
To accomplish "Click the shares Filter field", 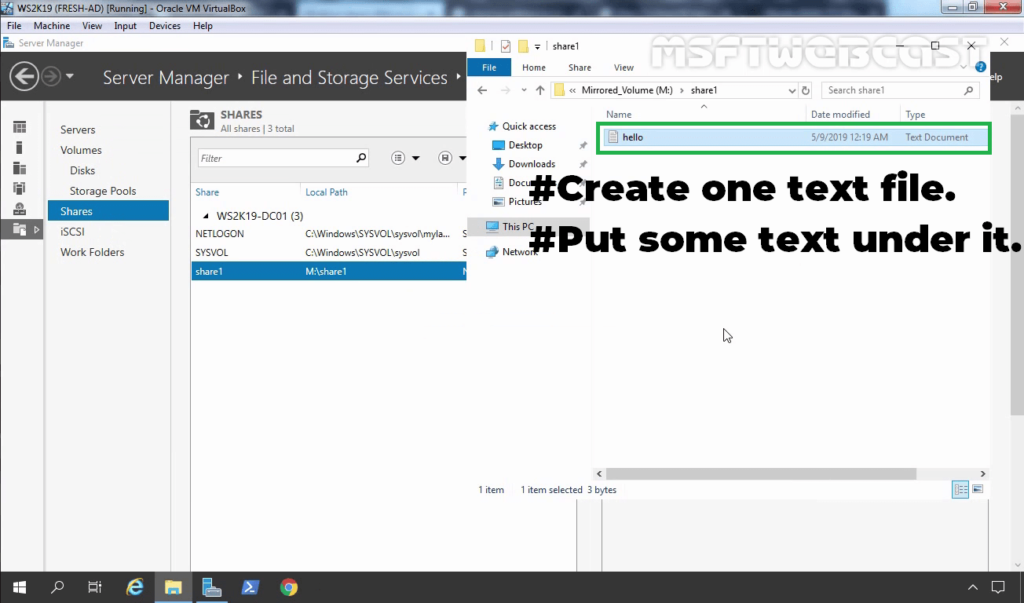I will pyautogui.click(x=275, y=158).
